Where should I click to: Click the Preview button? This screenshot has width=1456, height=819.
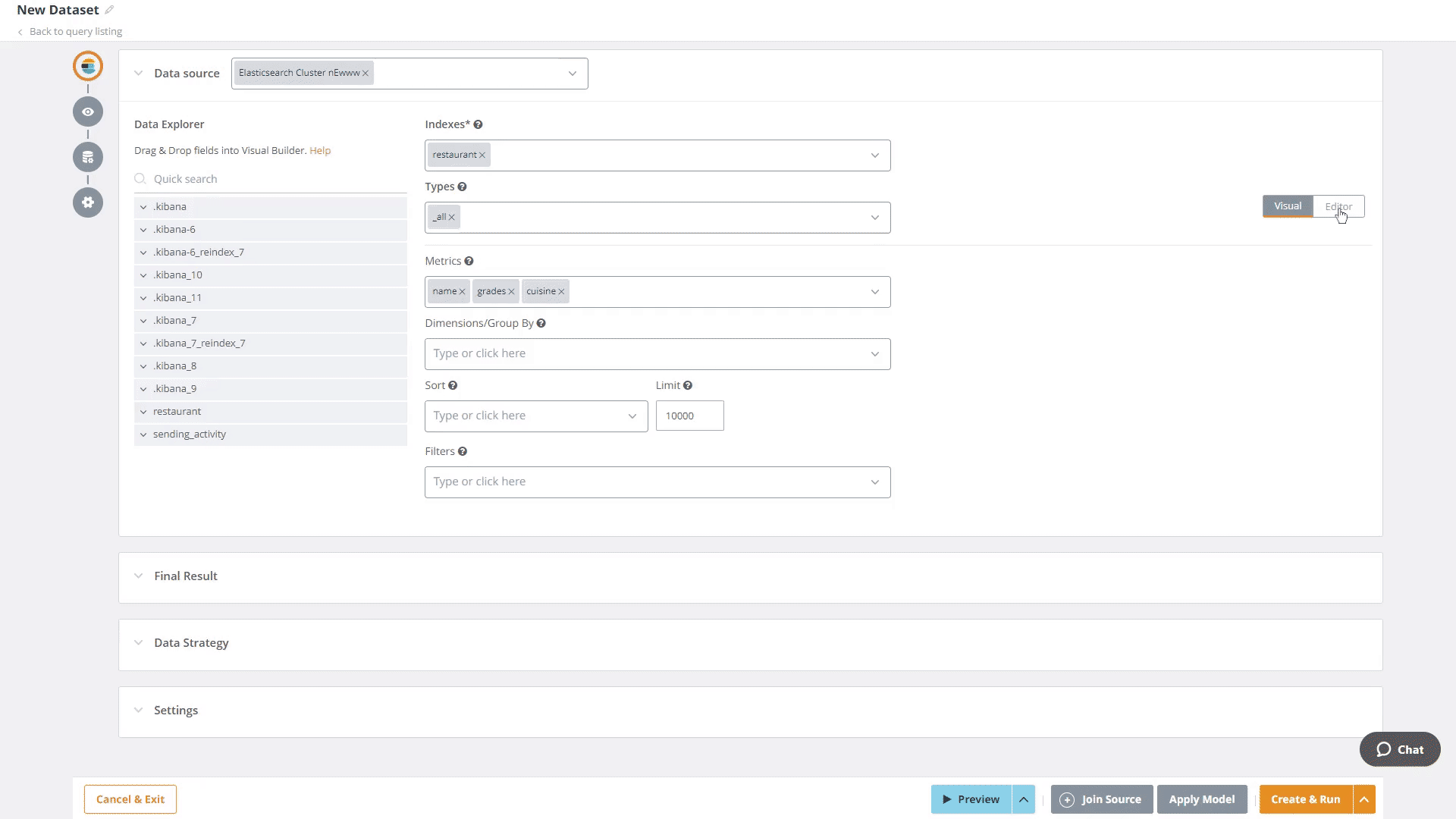pos(971,799)
